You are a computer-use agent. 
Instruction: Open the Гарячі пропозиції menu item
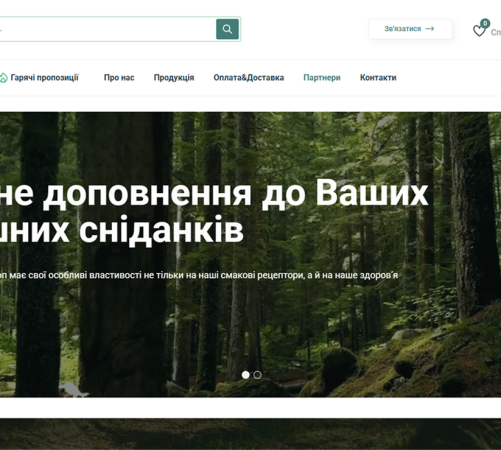(44, 78)
